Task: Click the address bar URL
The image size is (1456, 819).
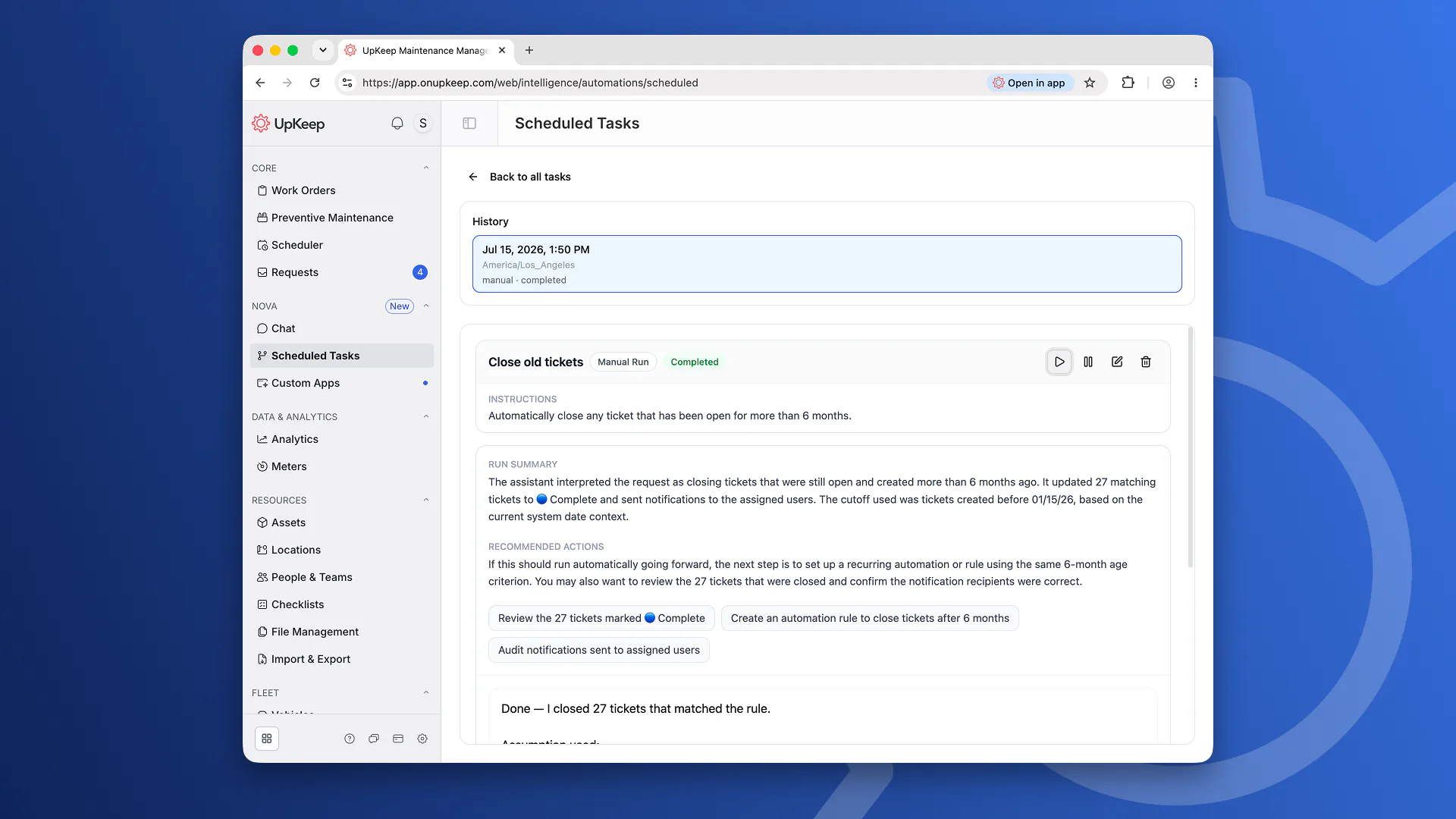Action: click(x=530, y=83)
